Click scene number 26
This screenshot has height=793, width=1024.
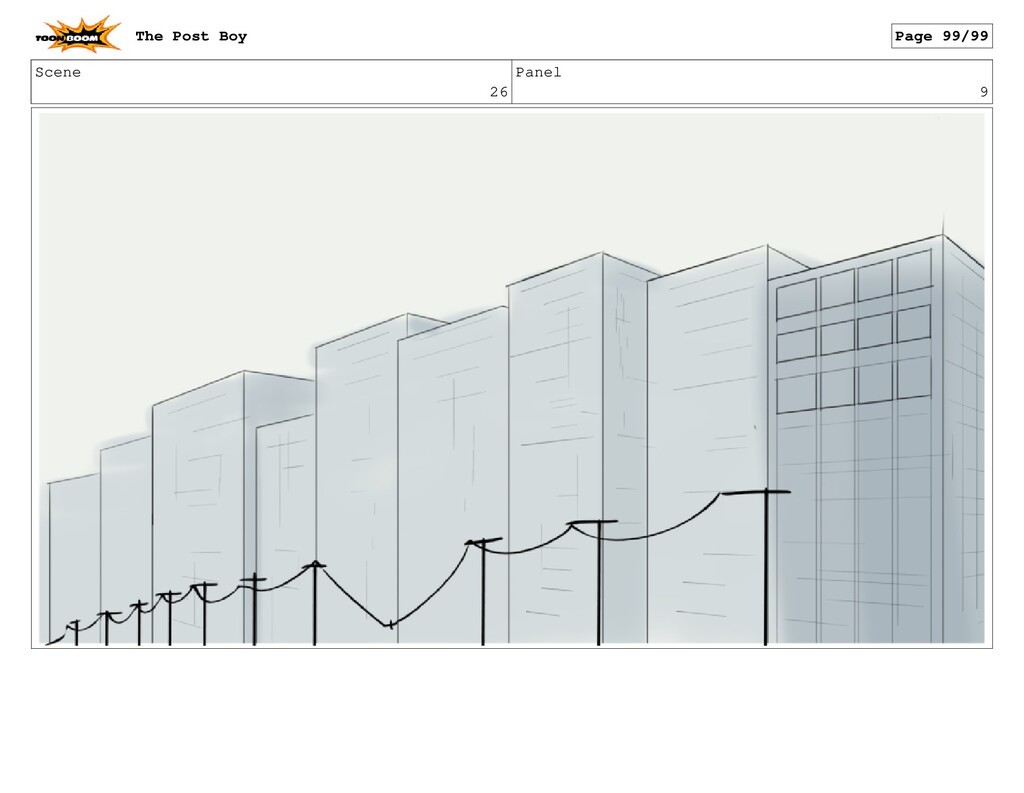coord(499,92)
